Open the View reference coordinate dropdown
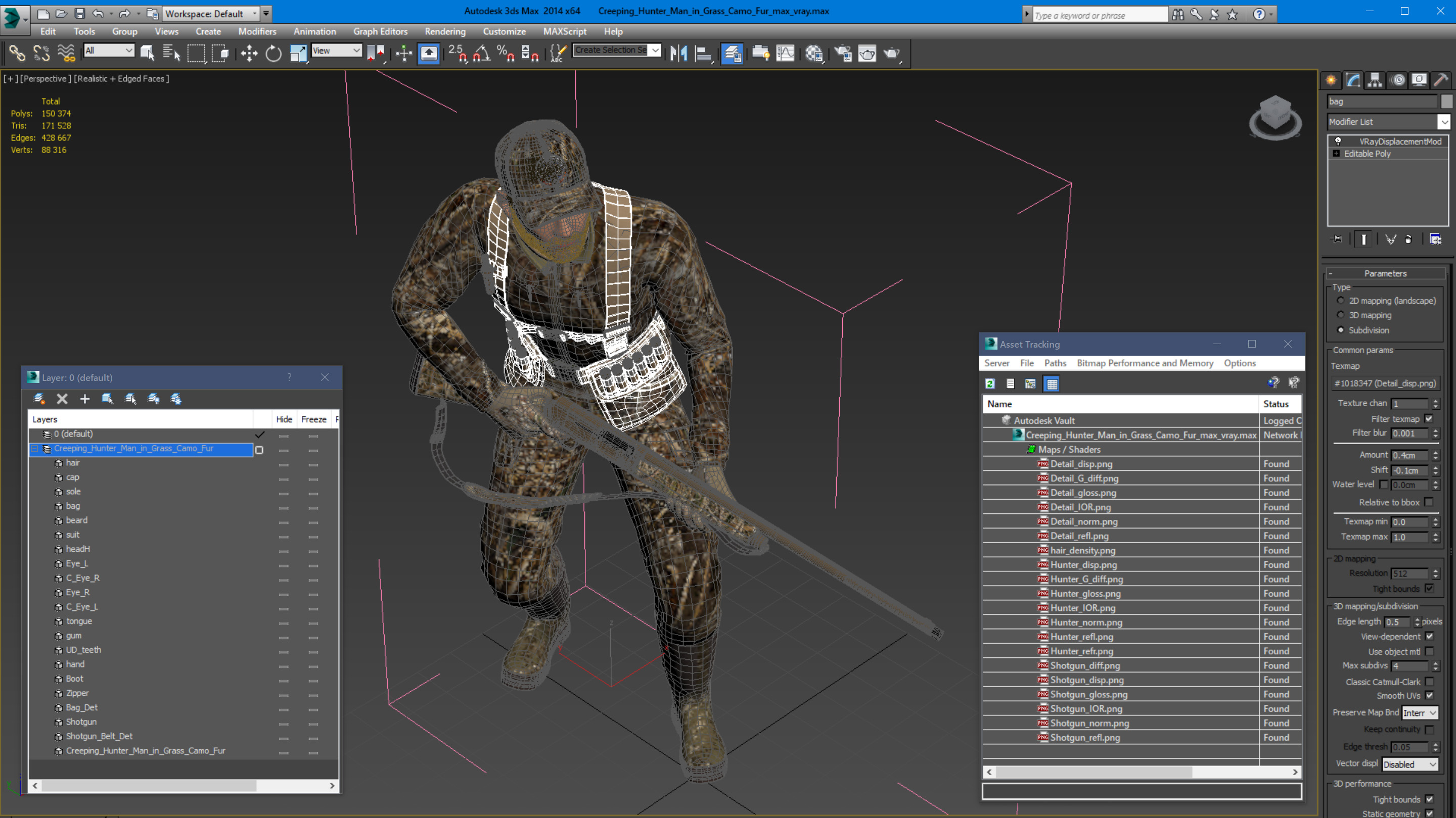The image size is (1456, 818). [x=336, y=51]
